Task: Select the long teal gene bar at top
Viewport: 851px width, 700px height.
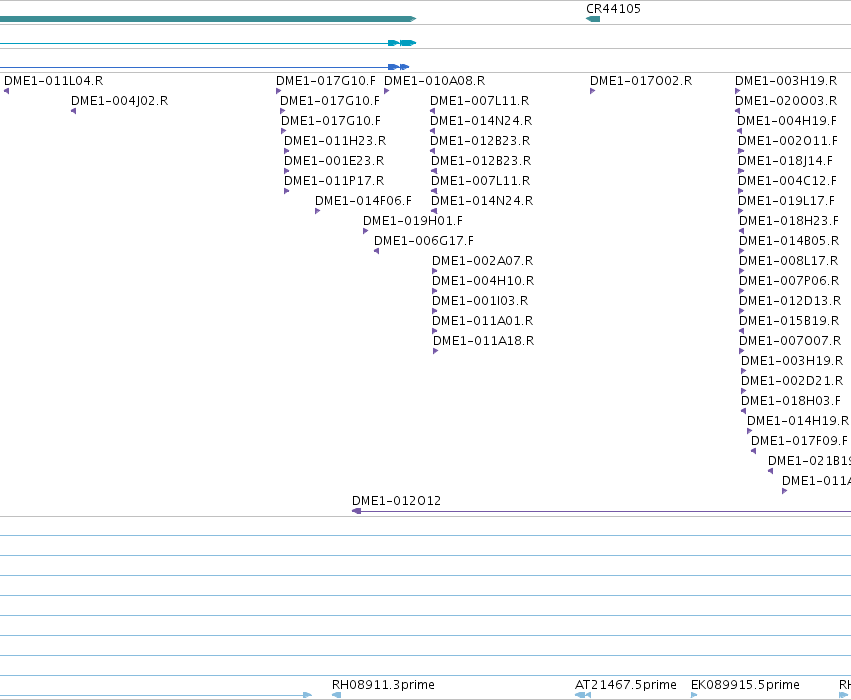Action: tap(208, 19)
